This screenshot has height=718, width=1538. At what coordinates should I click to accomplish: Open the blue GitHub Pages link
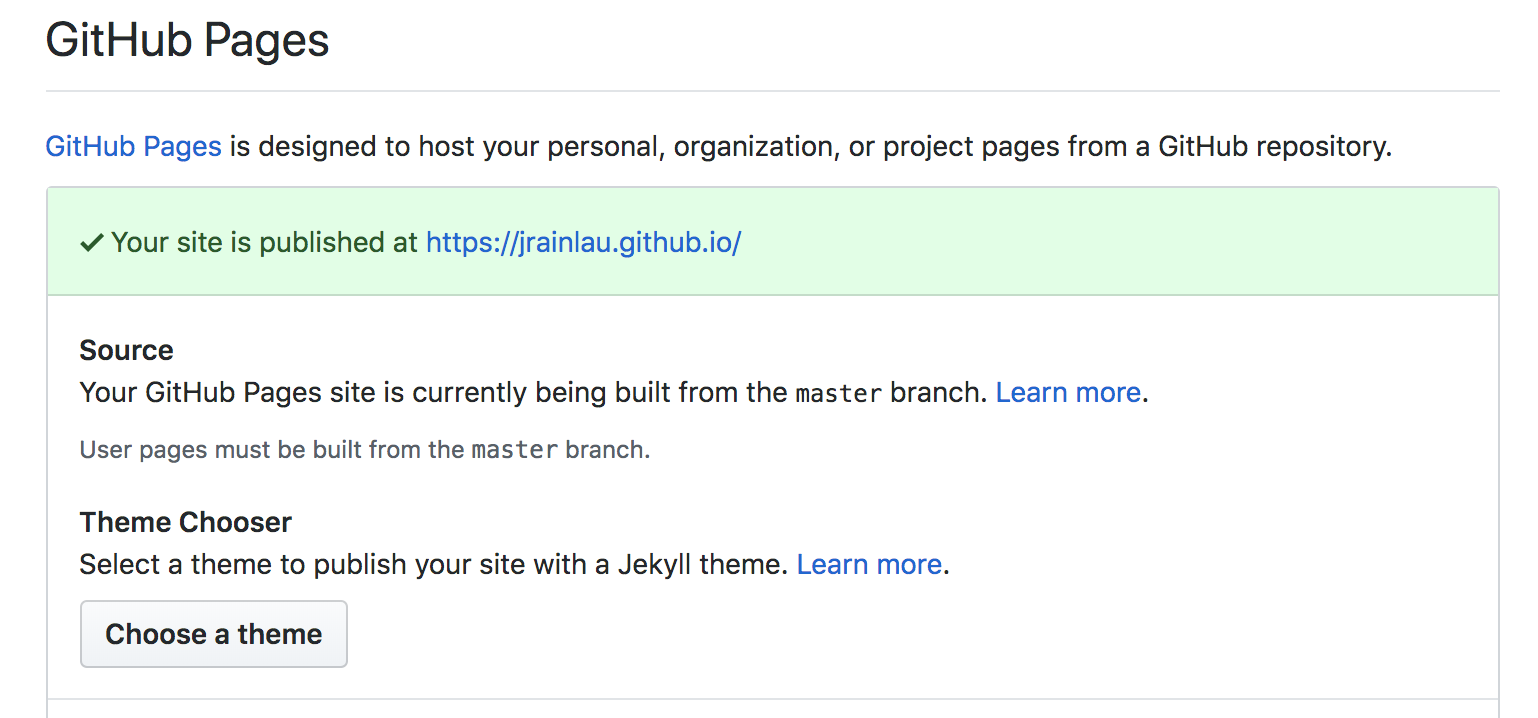(133, 147)
